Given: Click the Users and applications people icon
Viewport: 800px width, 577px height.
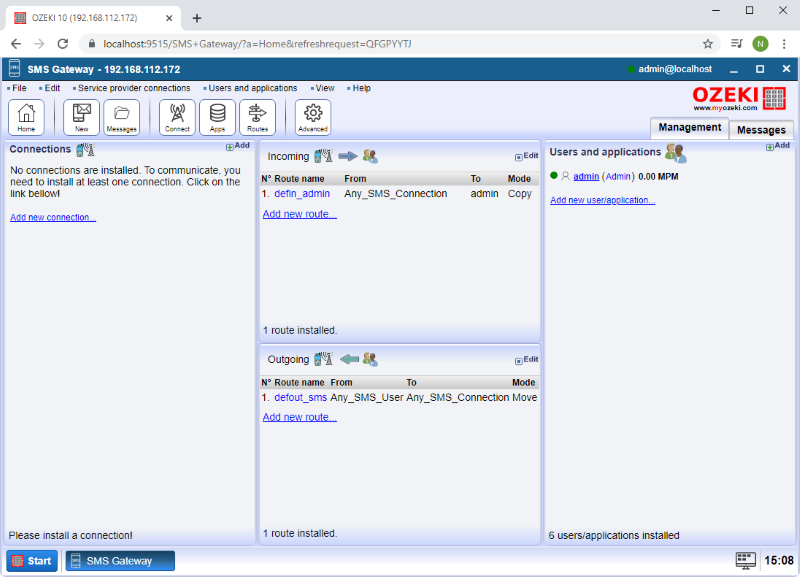Looking at the screenshot, I should [676, 153].
